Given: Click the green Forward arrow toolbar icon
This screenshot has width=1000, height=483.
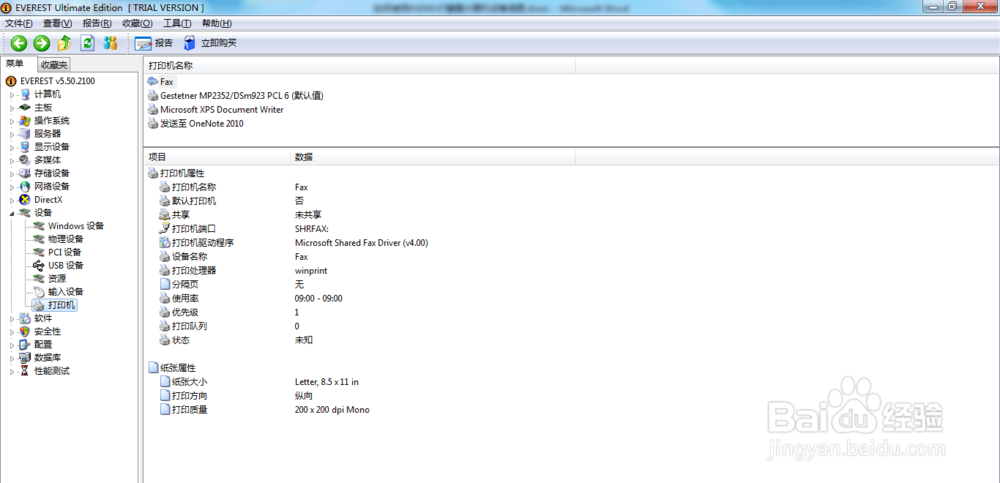Looking at the screenshot, I should pos(41,43).
